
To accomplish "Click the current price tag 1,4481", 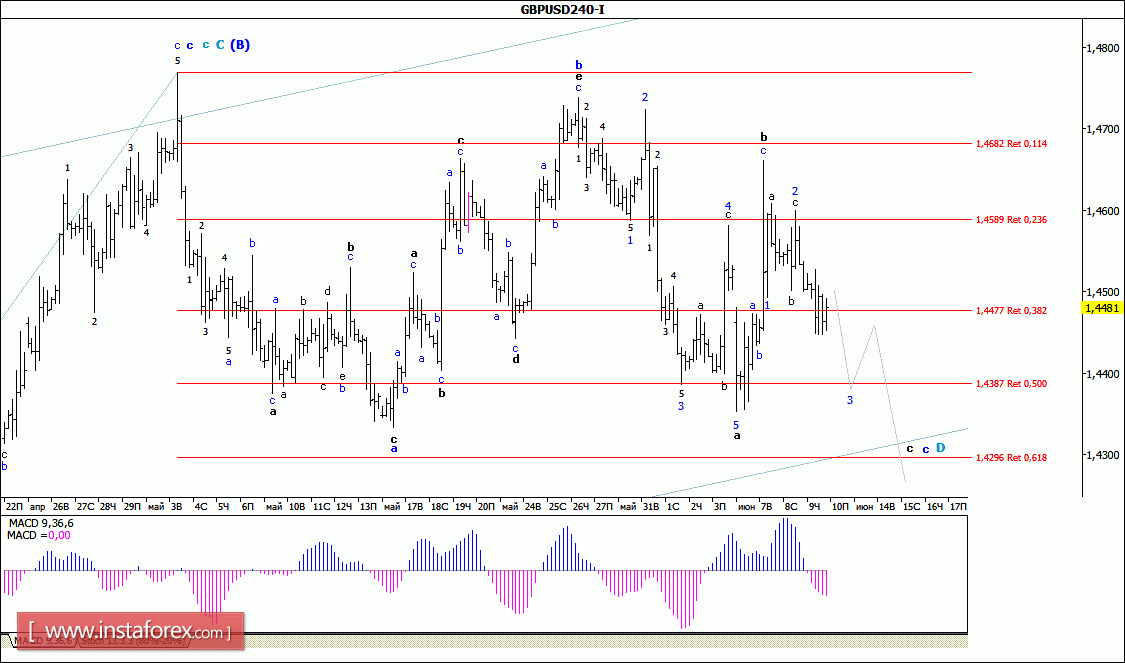I will pos(1102,308).
